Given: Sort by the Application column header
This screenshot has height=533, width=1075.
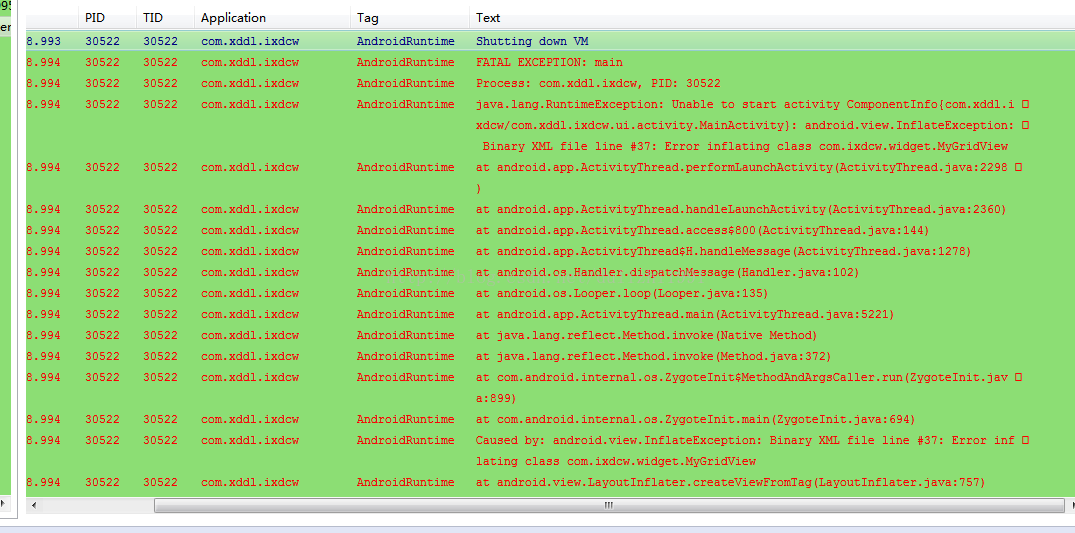Looking at the screenshot, I should tap(233, 18).
